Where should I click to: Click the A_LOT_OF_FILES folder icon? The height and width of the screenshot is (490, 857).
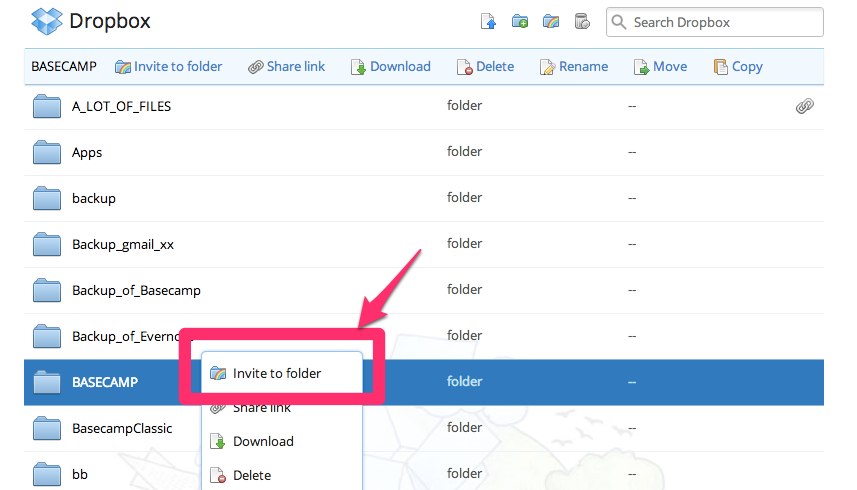46,106
